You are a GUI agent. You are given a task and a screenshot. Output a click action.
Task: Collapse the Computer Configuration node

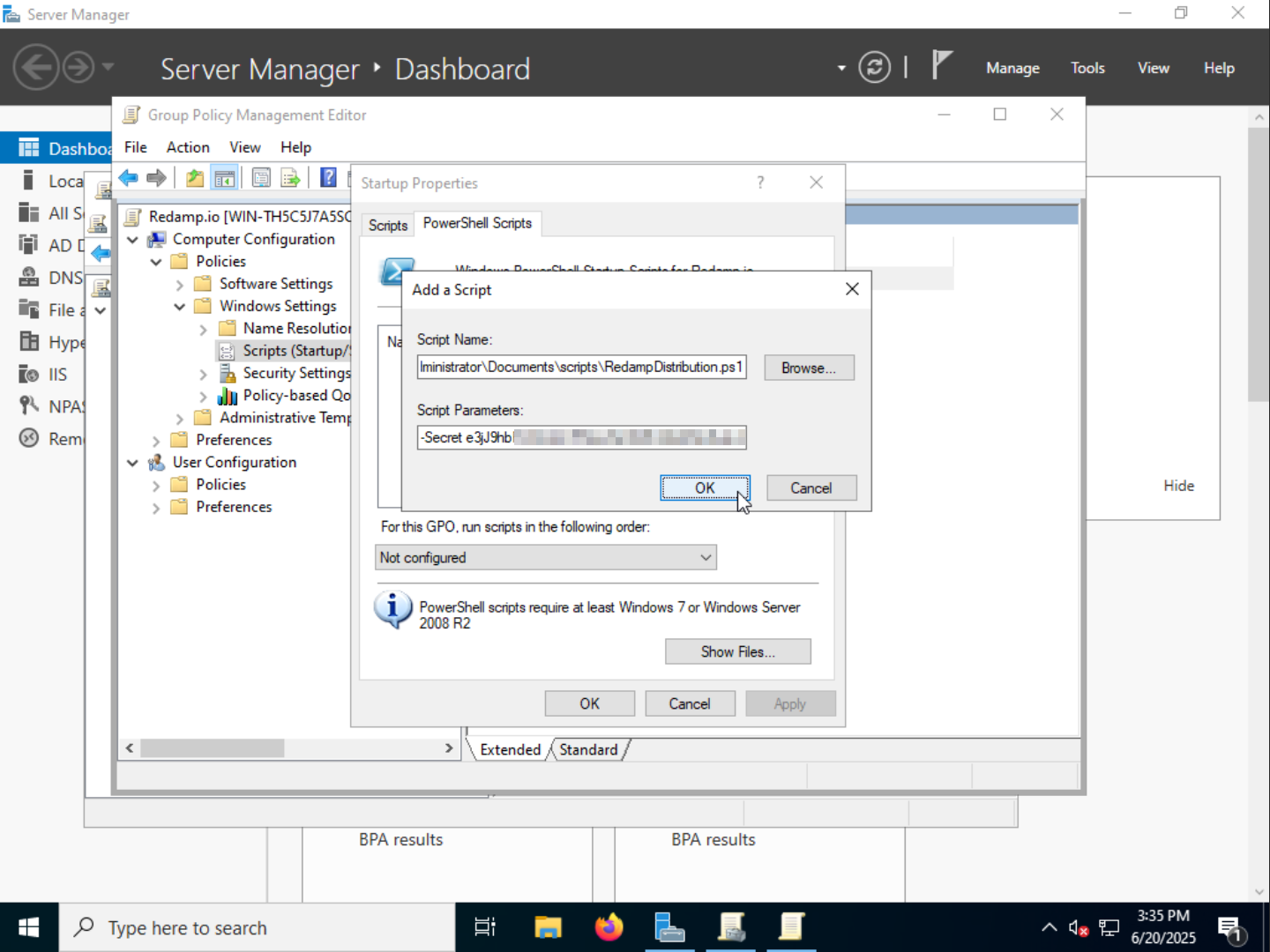coord(132,239)
